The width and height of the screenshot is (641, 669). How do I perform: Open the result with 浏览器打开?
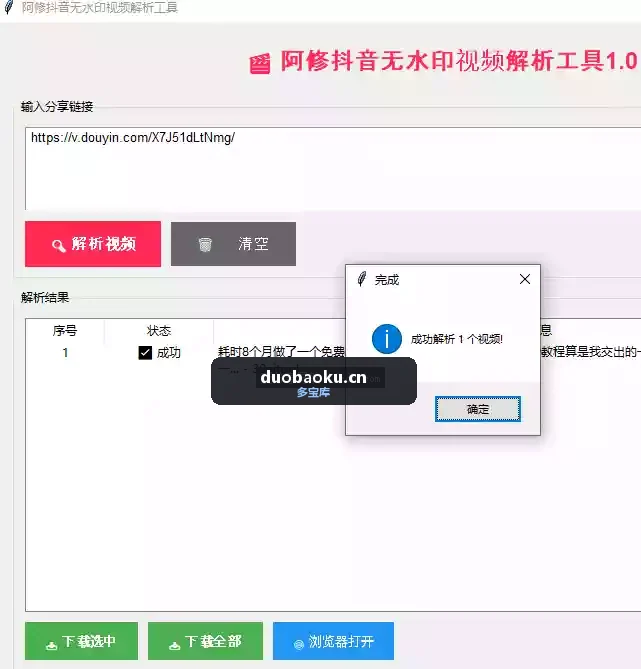click(x=333, y=641)
